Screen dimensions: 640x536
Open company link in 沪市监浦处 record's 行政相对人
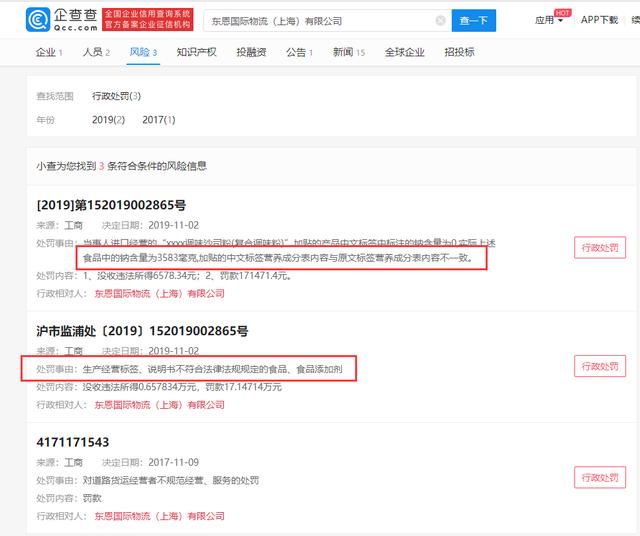pos(160,405)
